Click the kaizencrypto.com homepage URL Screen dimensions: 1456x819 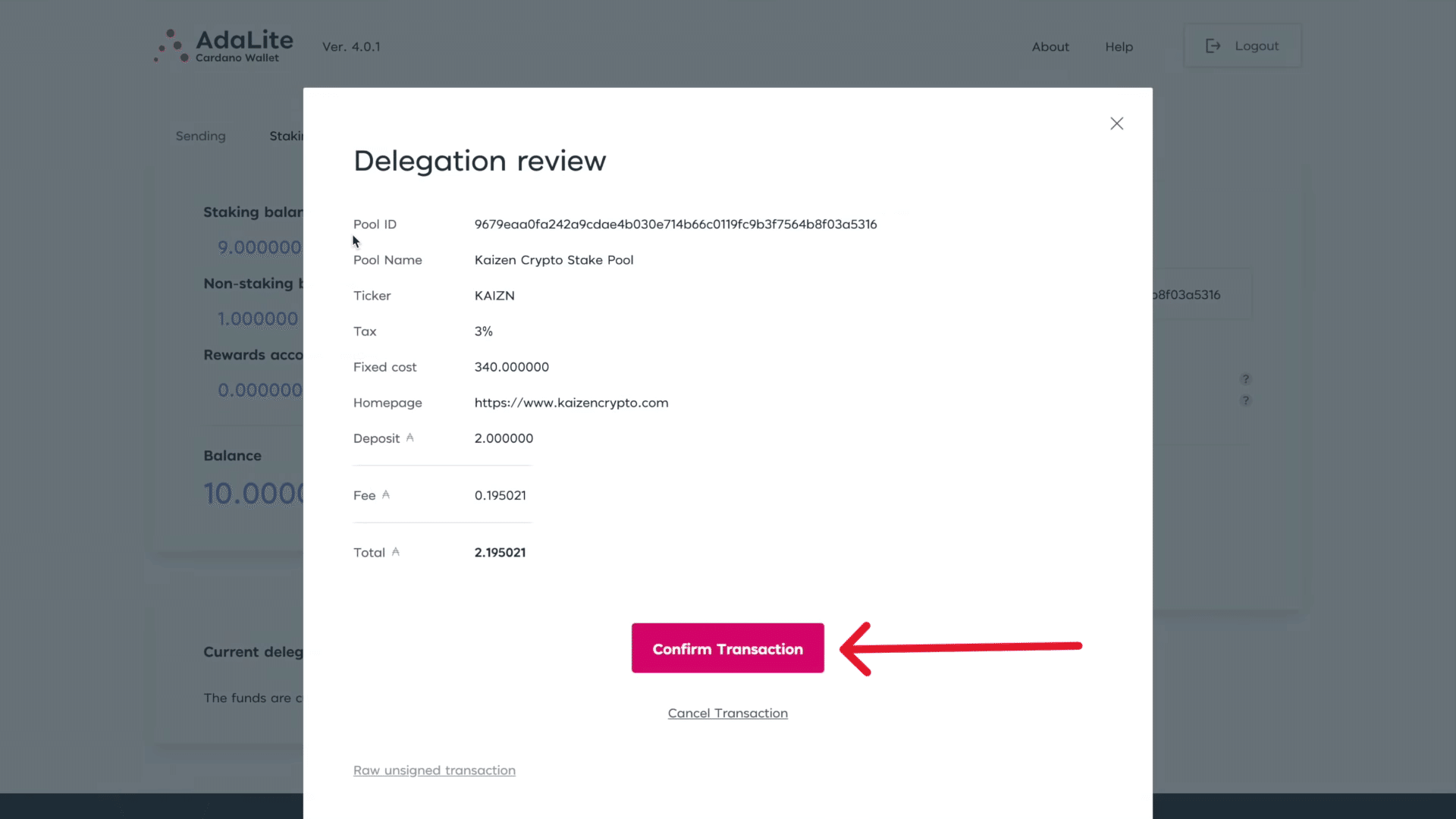(x=571, y=403)
